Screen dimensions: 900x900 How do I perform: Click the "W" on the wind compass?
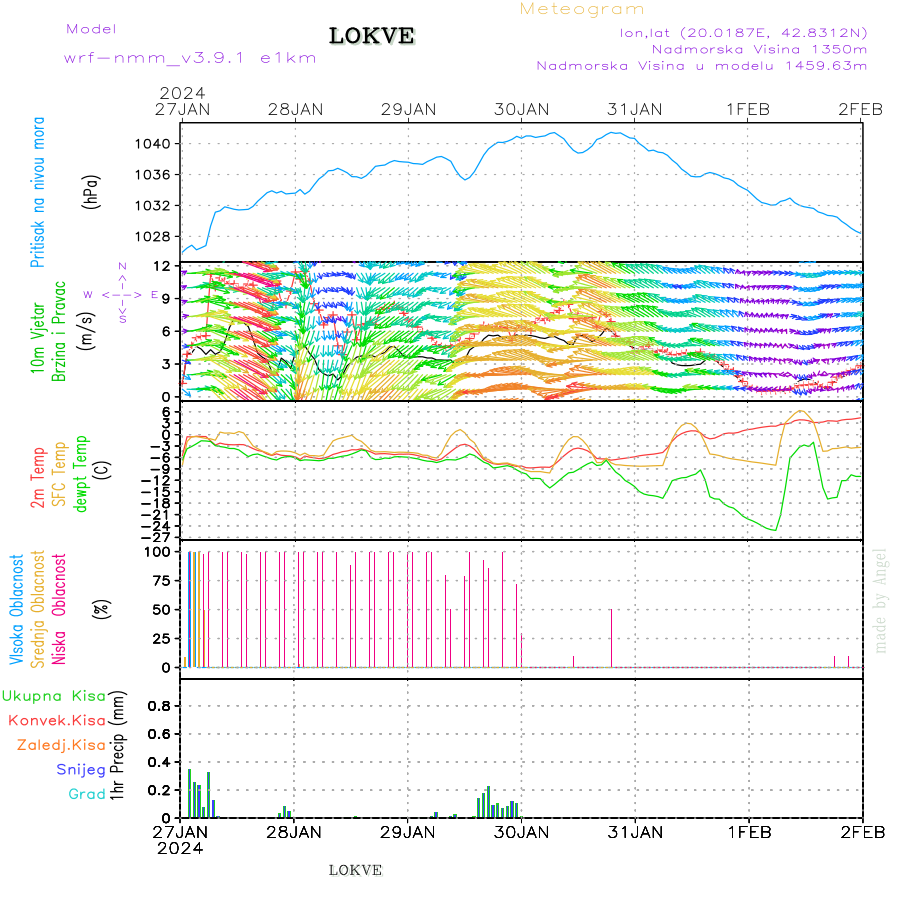(88, 295)
